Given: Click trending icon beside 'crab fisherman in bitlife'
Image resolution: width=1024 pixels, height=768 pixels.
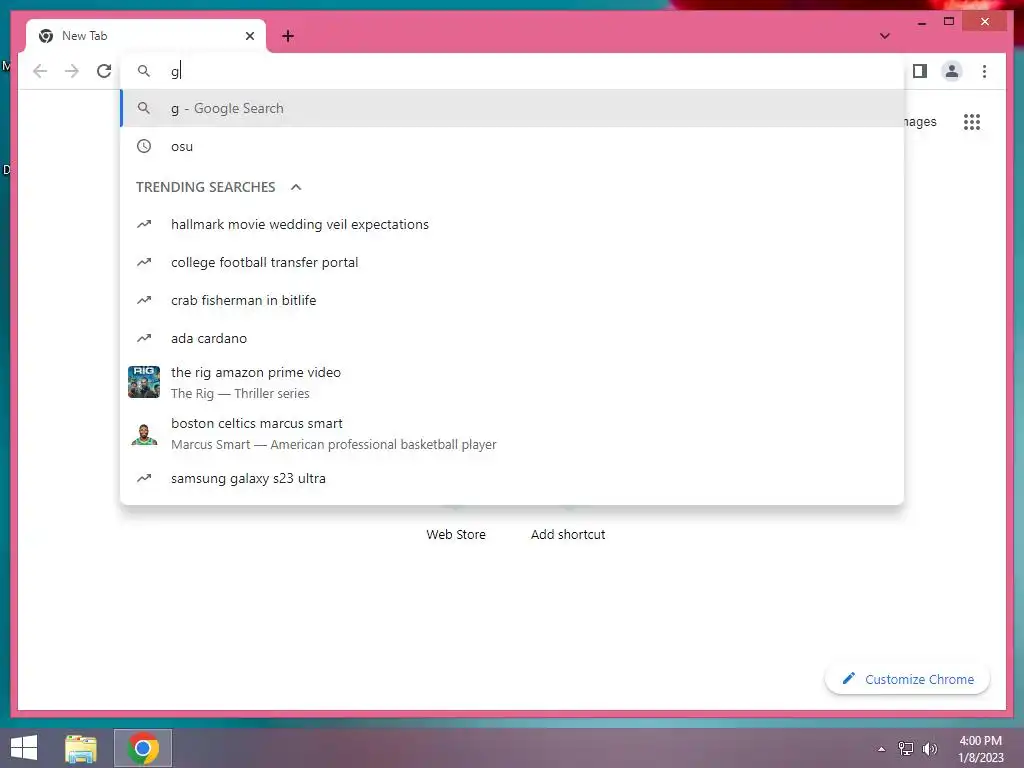Looking at the screenshot, I should [x=144, y=300].
